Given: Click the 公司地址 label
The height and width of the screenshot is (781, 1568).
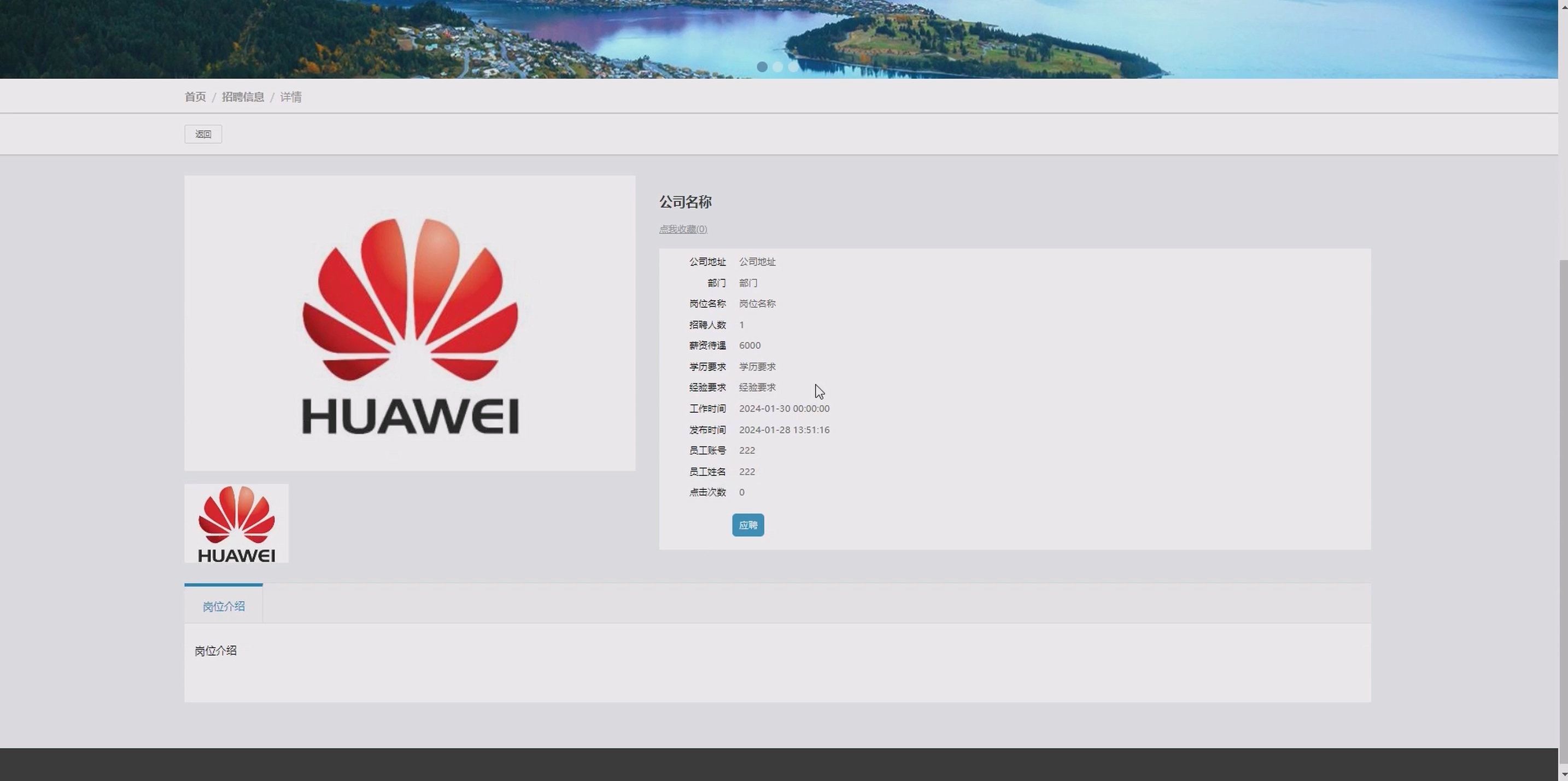Looking at the screenshot, I should (707, 262).
